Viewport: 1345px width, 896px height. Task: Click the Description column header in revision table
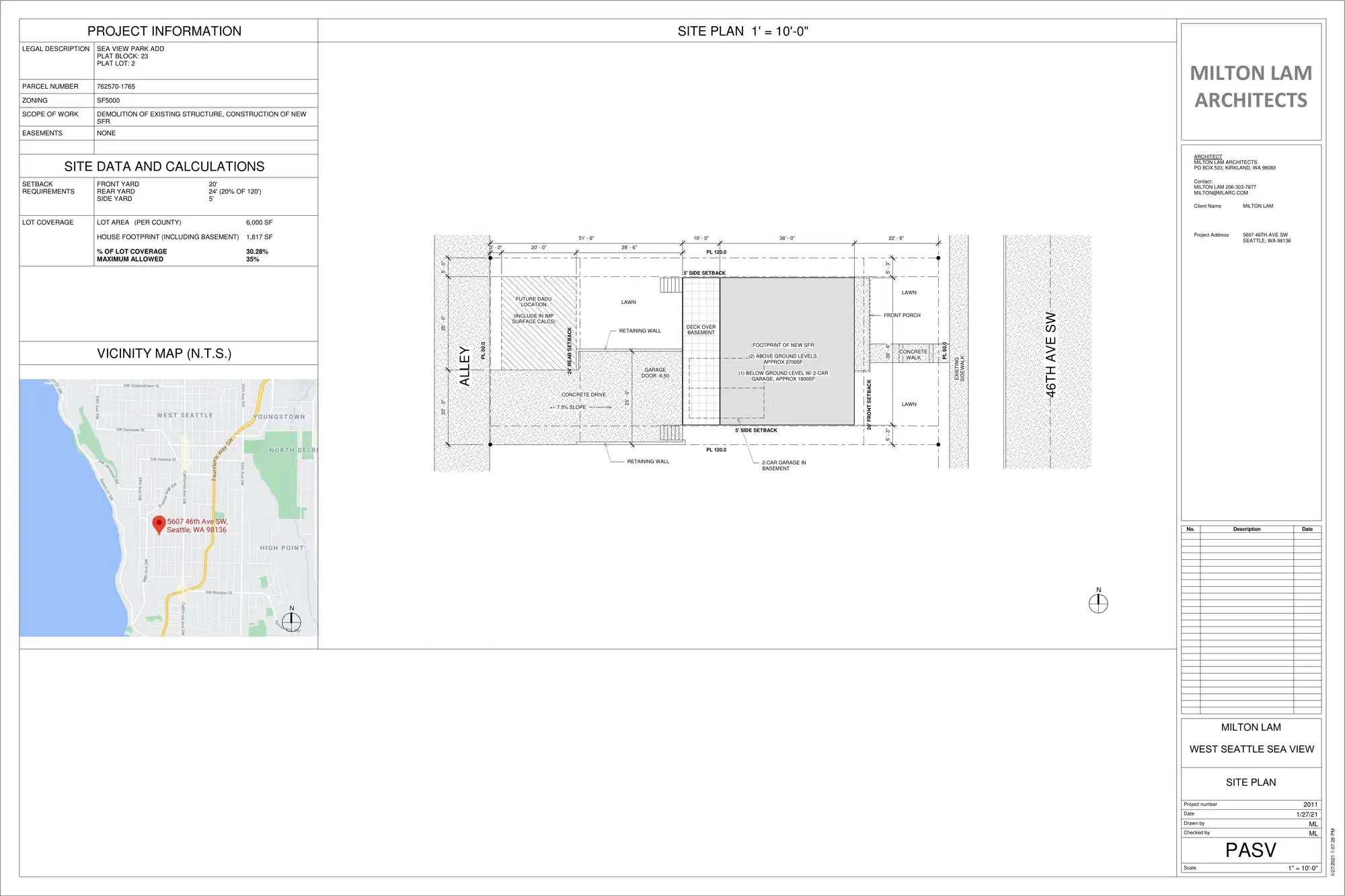pyautogui.click(x=1247, y=529)
